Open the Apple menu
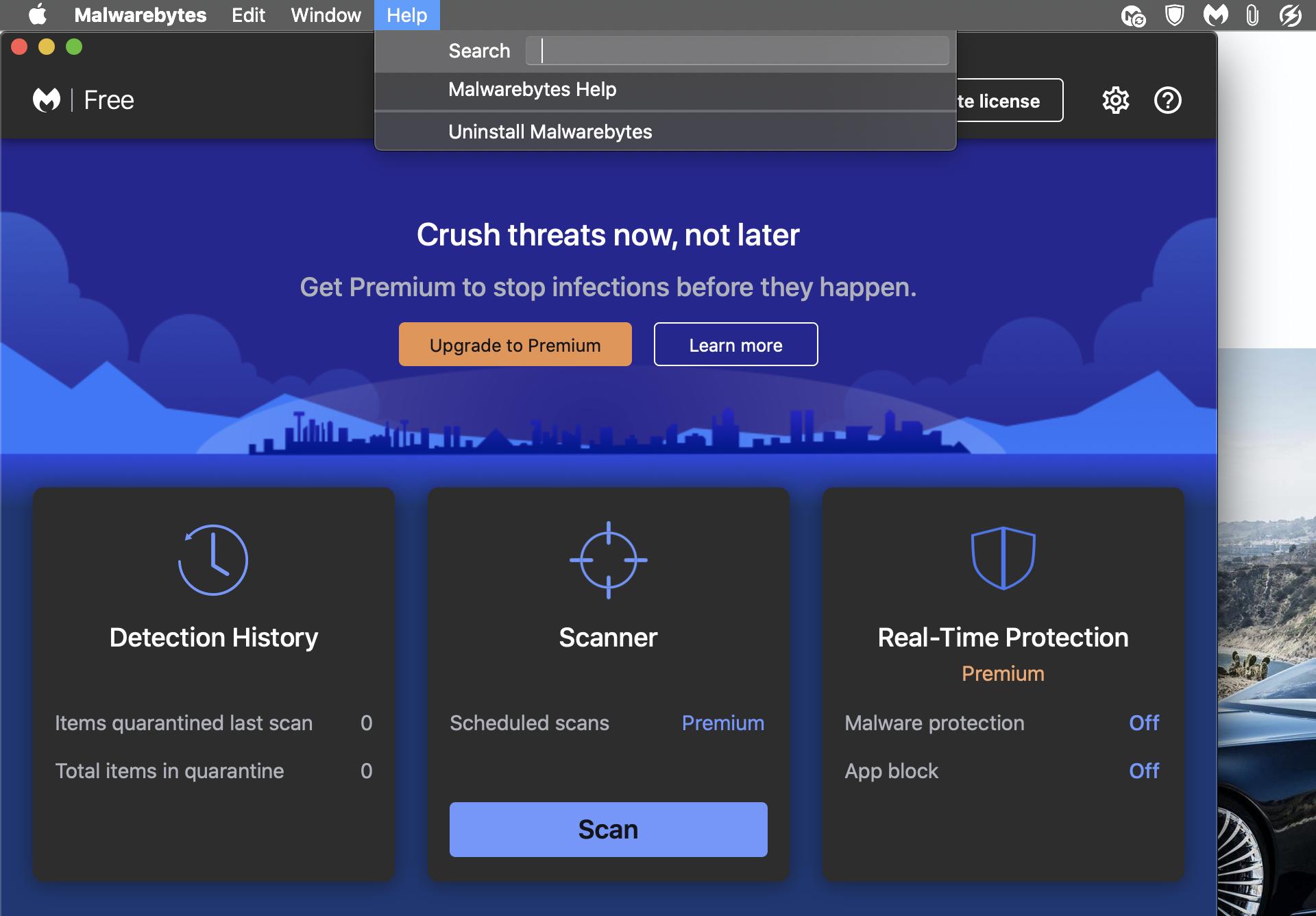Viewport: 1316px width, 916px height. coord(38,14)
